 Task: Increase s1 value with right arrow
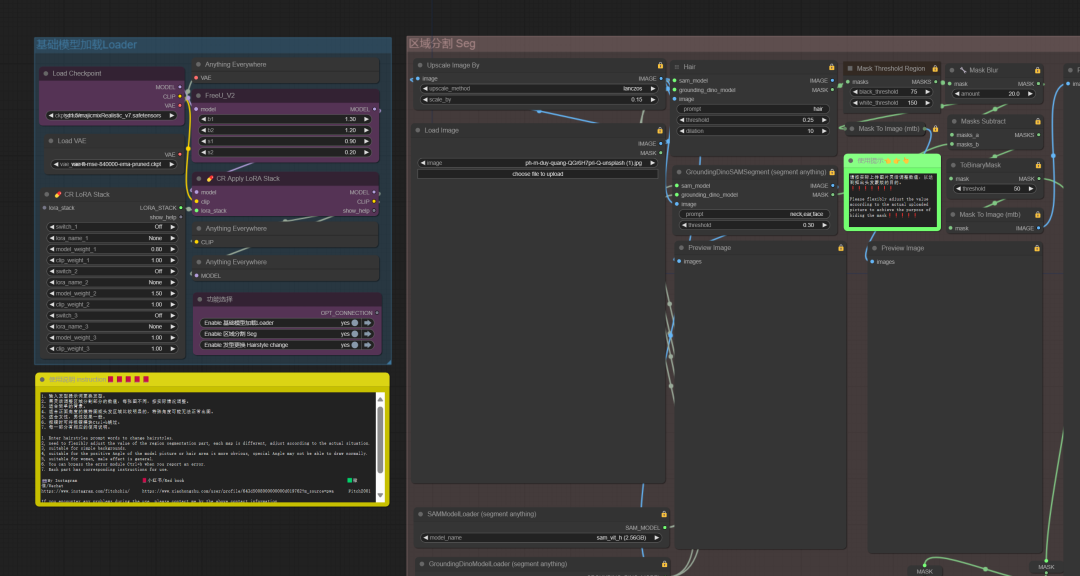click(366, 141)
